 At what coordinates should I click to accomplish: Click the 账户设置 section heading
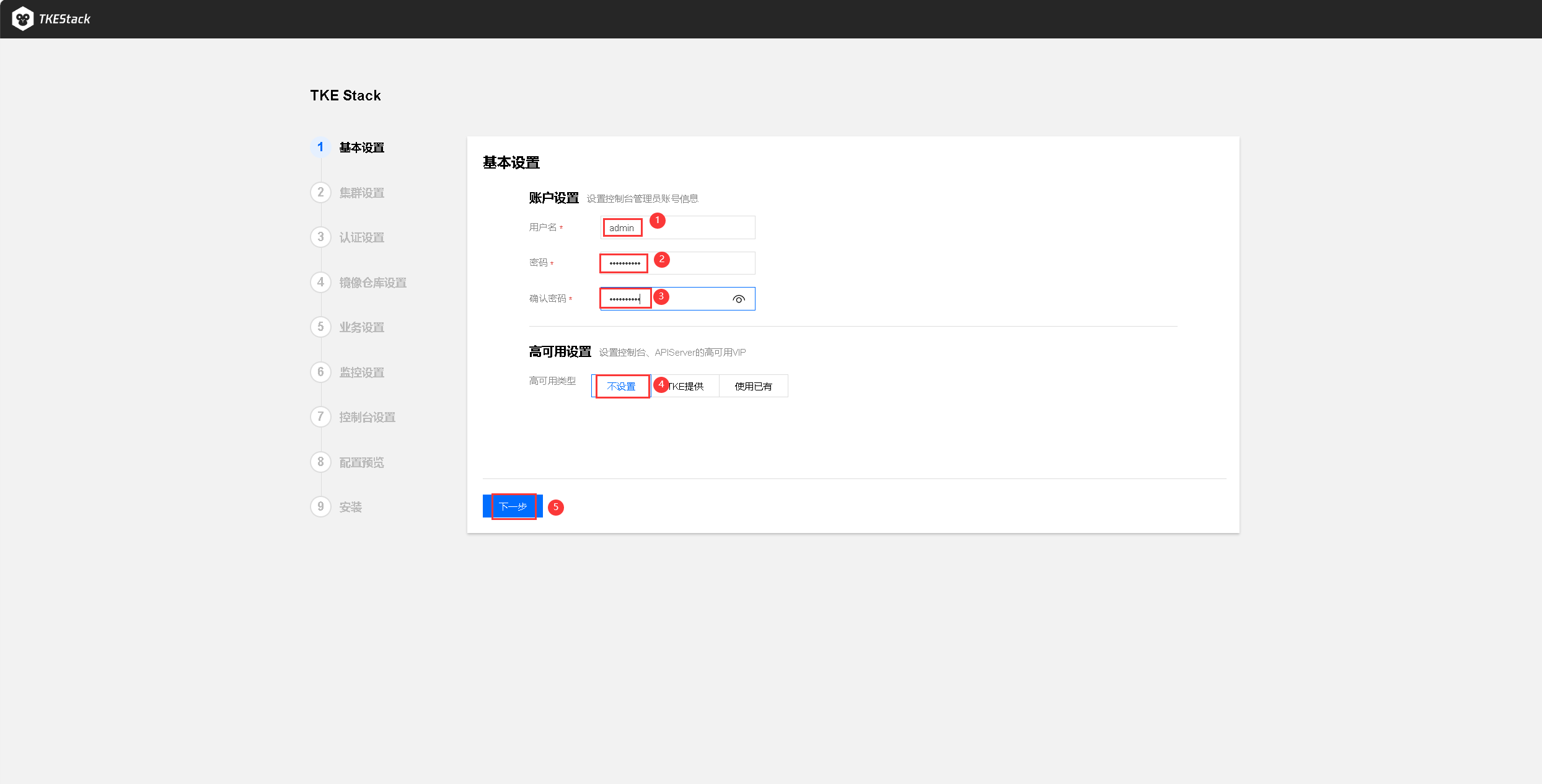[554, 198]
